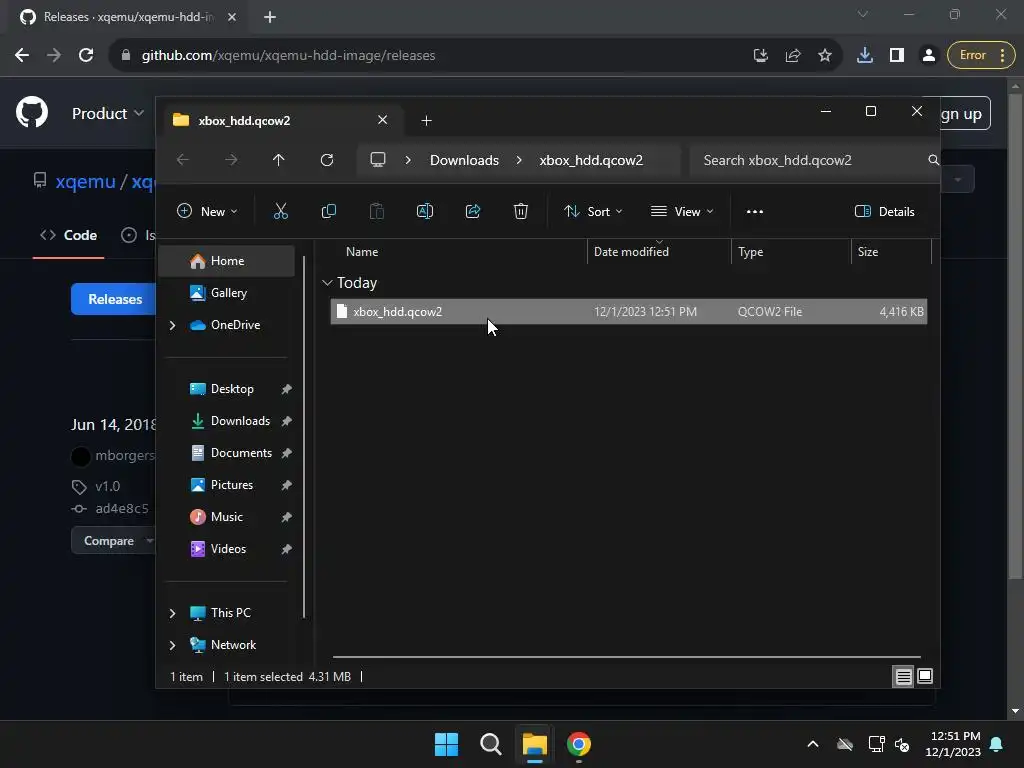Open Music in the navigation pane
Viewport: 1024px width, 768px height.
227,517
